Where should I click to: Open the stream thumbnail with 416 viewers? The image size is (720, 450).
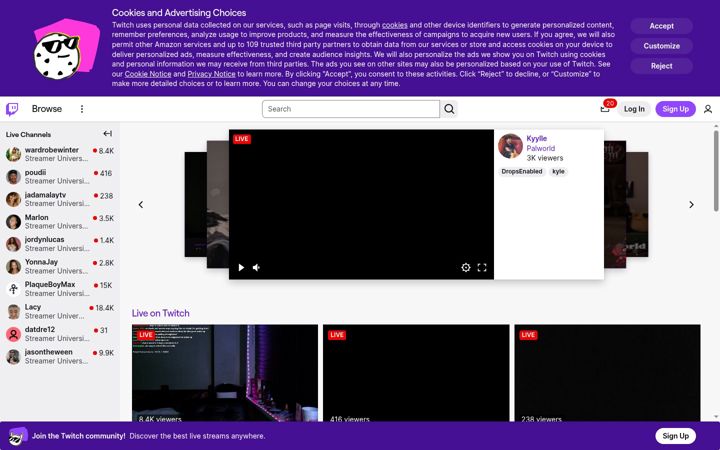pos(416,373)
